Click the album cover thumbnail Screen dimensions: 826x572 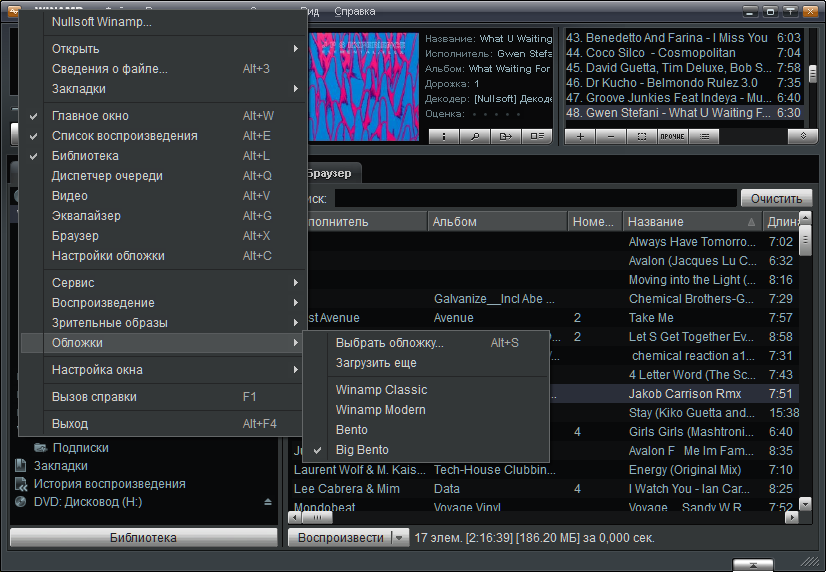click(364, 77)
